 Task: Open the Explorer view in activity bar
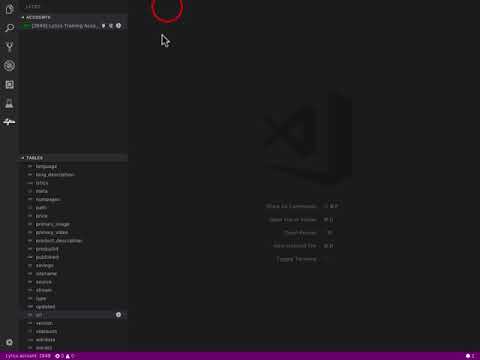pyautogui.click(x=9, y=9)
